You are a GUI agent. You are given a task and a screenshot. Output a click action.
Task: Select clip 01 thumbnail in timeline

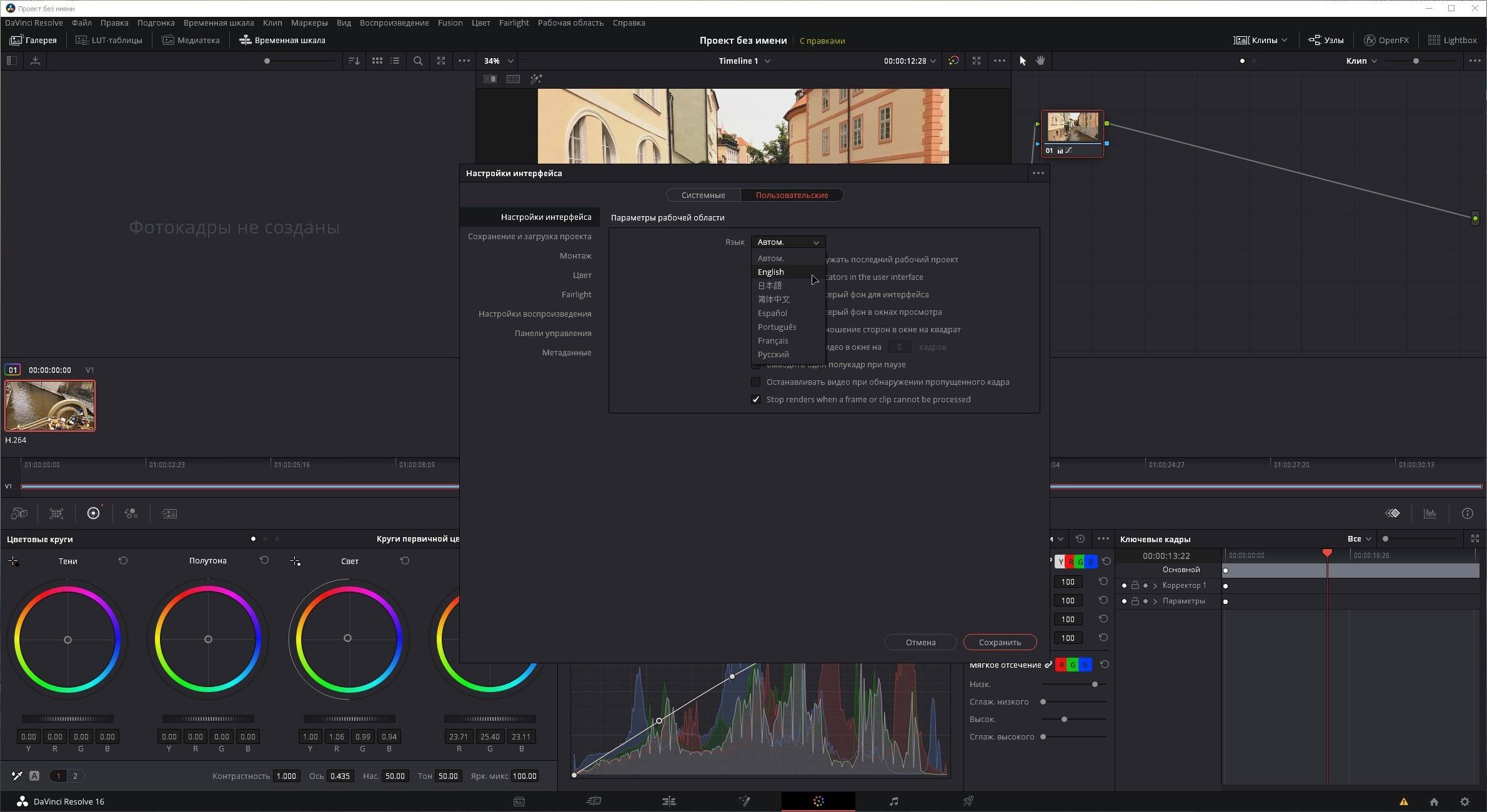(x=50, y=406)
